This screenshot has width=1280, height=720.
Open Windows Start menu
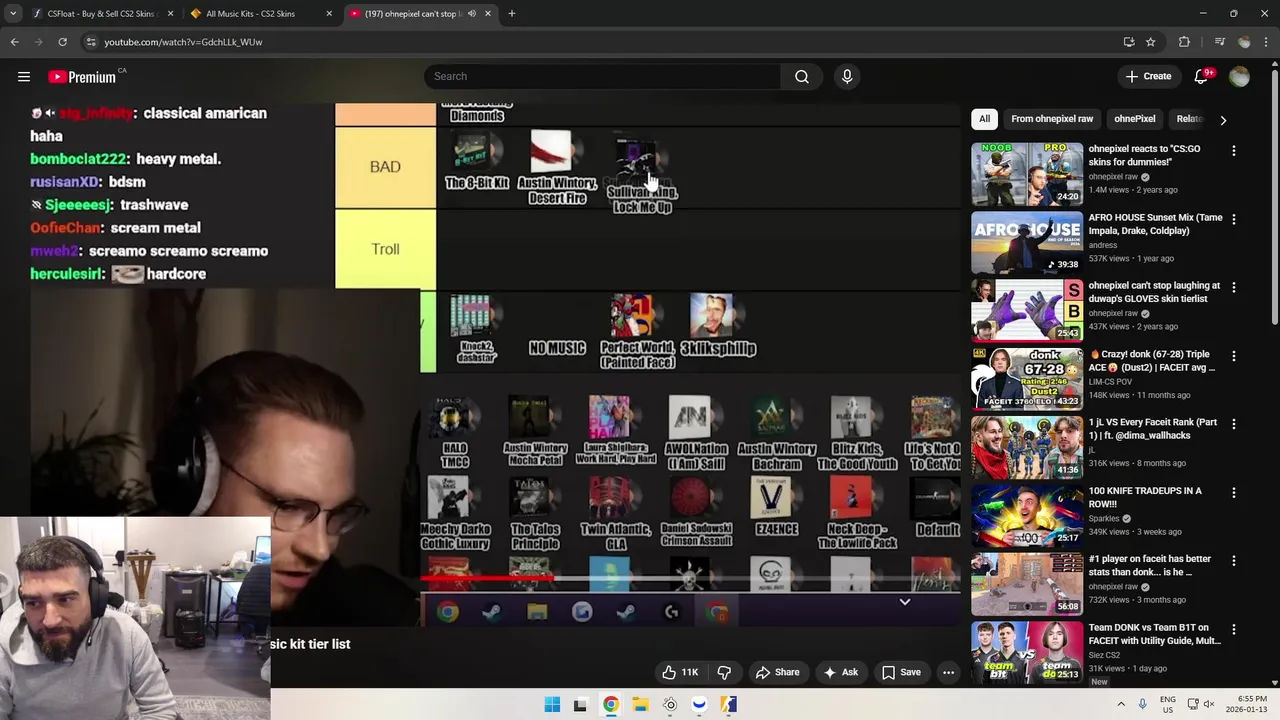(552, 705)
